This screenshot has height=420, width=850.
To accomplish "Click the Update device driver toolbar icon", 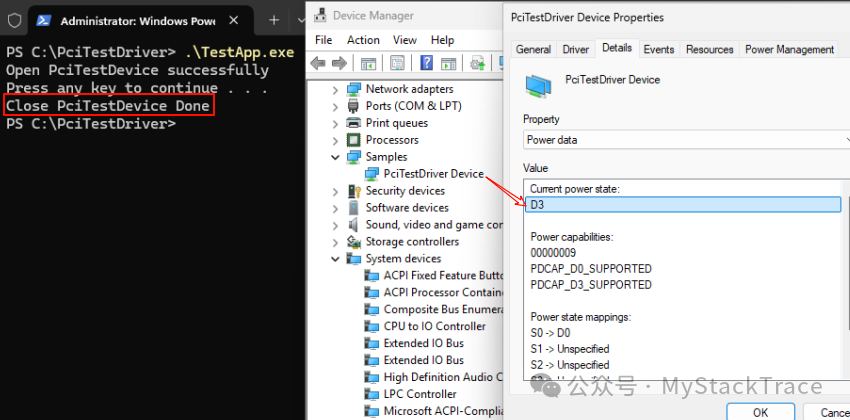I will [478, 63].
